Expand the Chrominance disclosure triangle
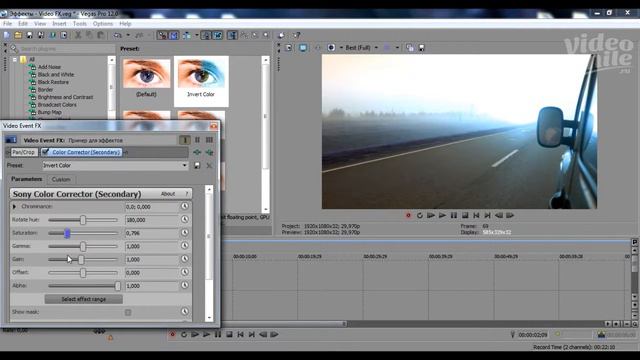640x360 pixels. click(x=14, y=207)
